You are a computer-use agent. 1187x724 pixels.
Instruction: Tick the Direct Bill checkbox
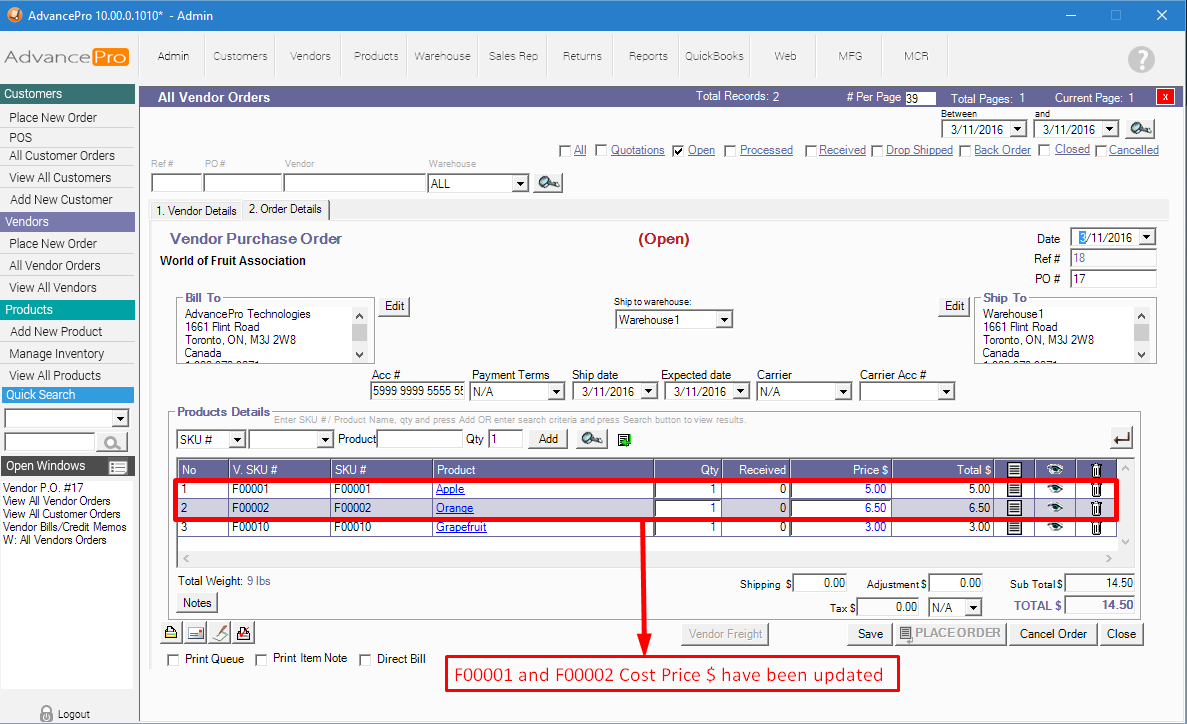[365, 660]
